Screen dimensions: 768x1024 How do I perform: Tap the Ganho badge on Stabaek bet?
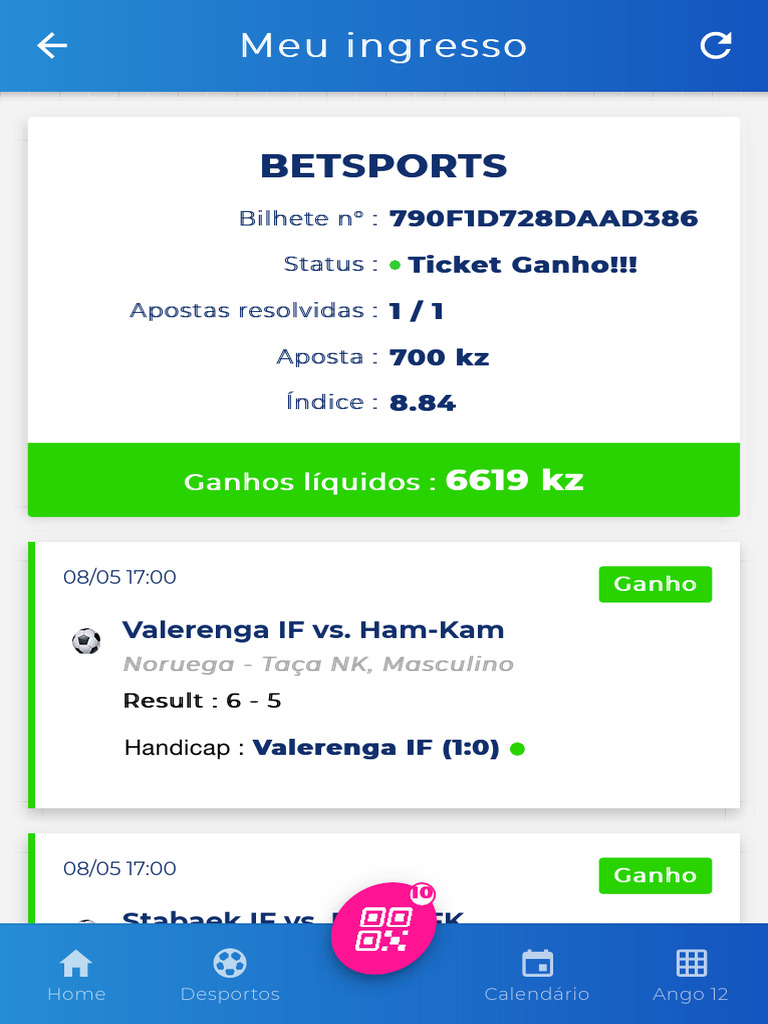coord(655,875)
